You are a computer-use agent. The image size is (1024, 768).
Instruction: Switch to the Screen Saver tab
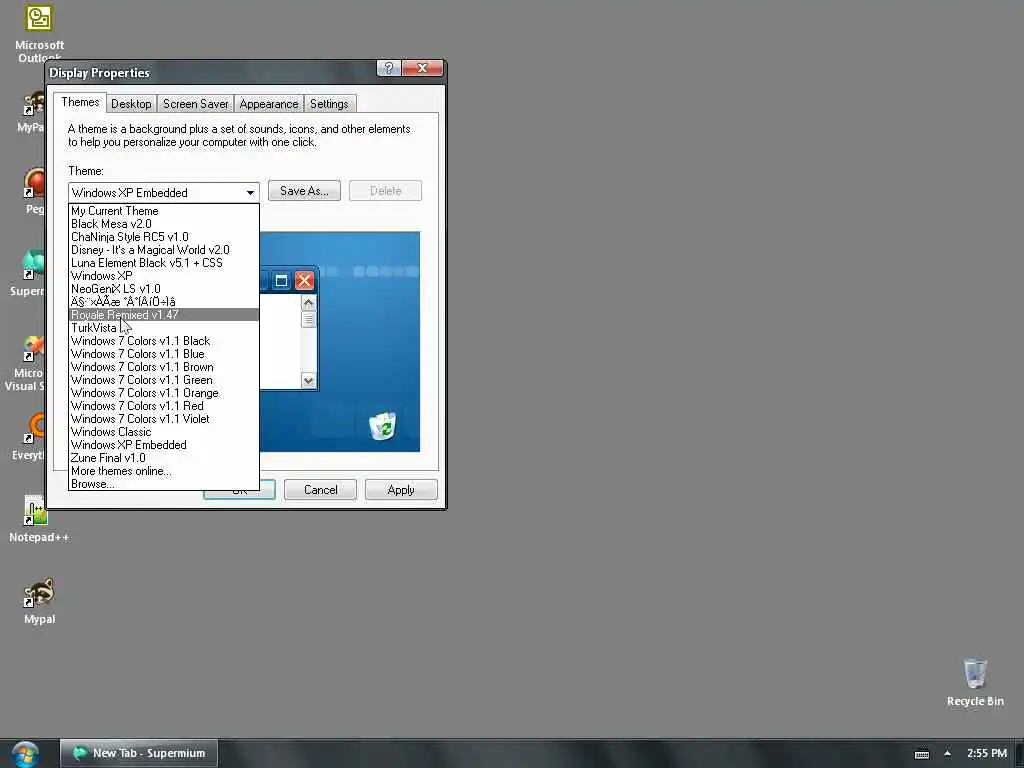[195, 104]
